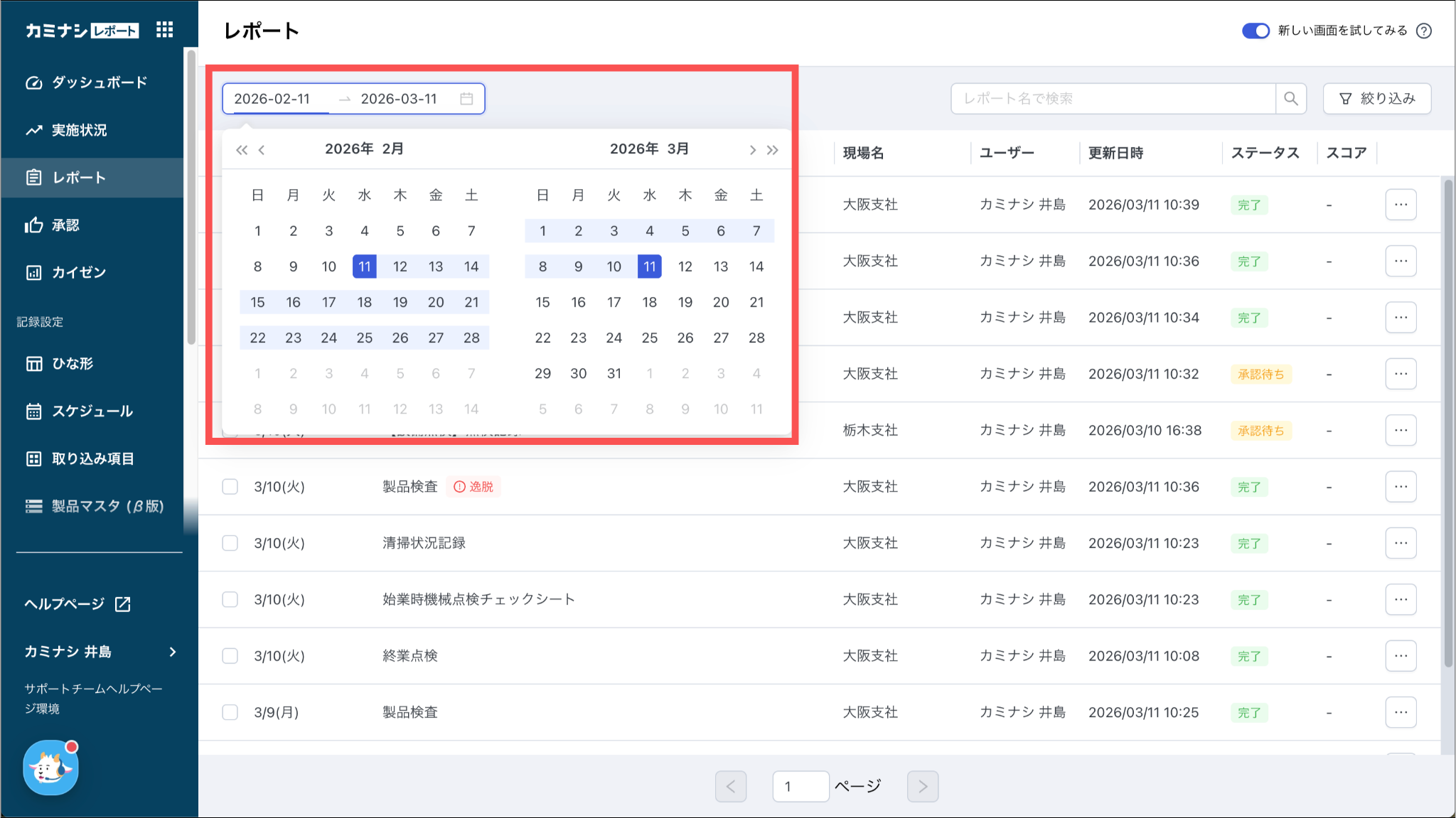Image resolution: width=1456 pixels, height=818 pixels.
Task: Jump to next year with double-right arrow
Action: 773,150
